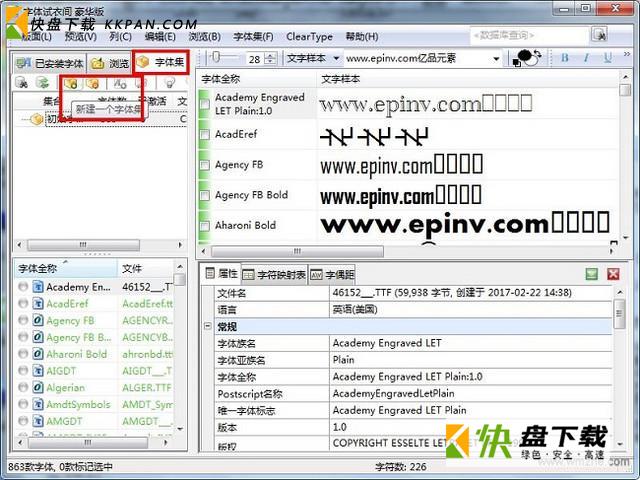Click the properties panel vertical scrollbar thumb

coord(619,314)
